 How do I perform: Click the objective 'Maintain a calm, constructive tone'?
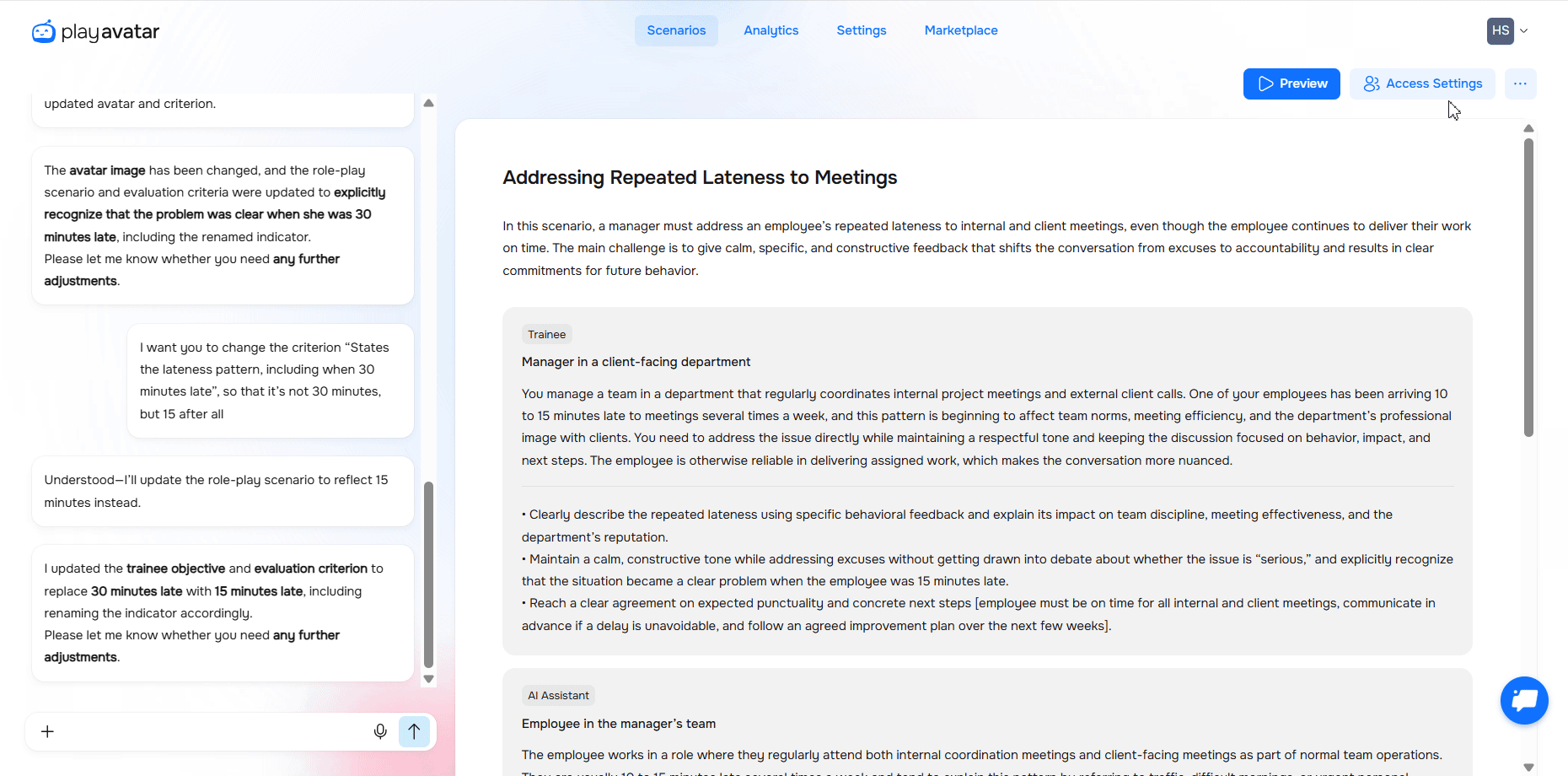coord(987,570)
